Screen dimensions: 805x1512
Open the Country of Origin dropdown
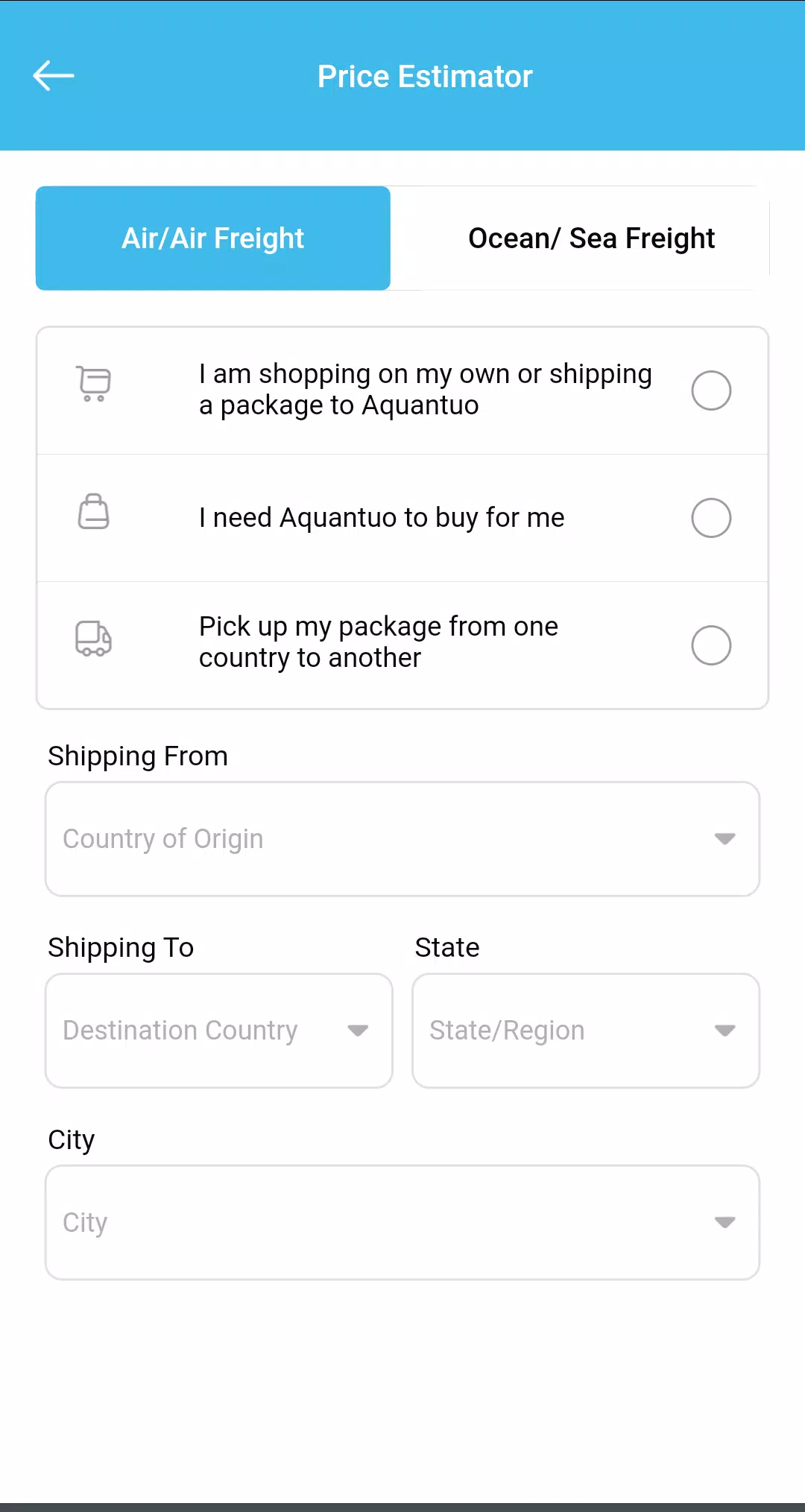click(402, 839)
